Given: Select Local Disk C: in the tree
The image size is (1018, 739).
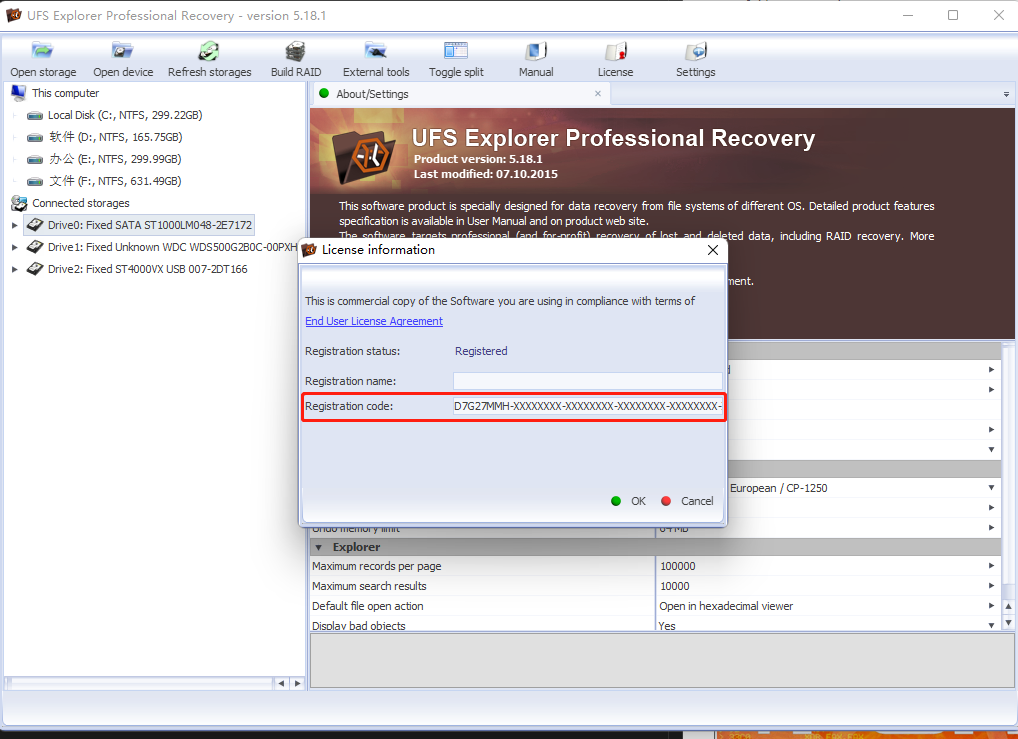Looking at the screenshot, I should pyautogui.click(x=124, y=115).
